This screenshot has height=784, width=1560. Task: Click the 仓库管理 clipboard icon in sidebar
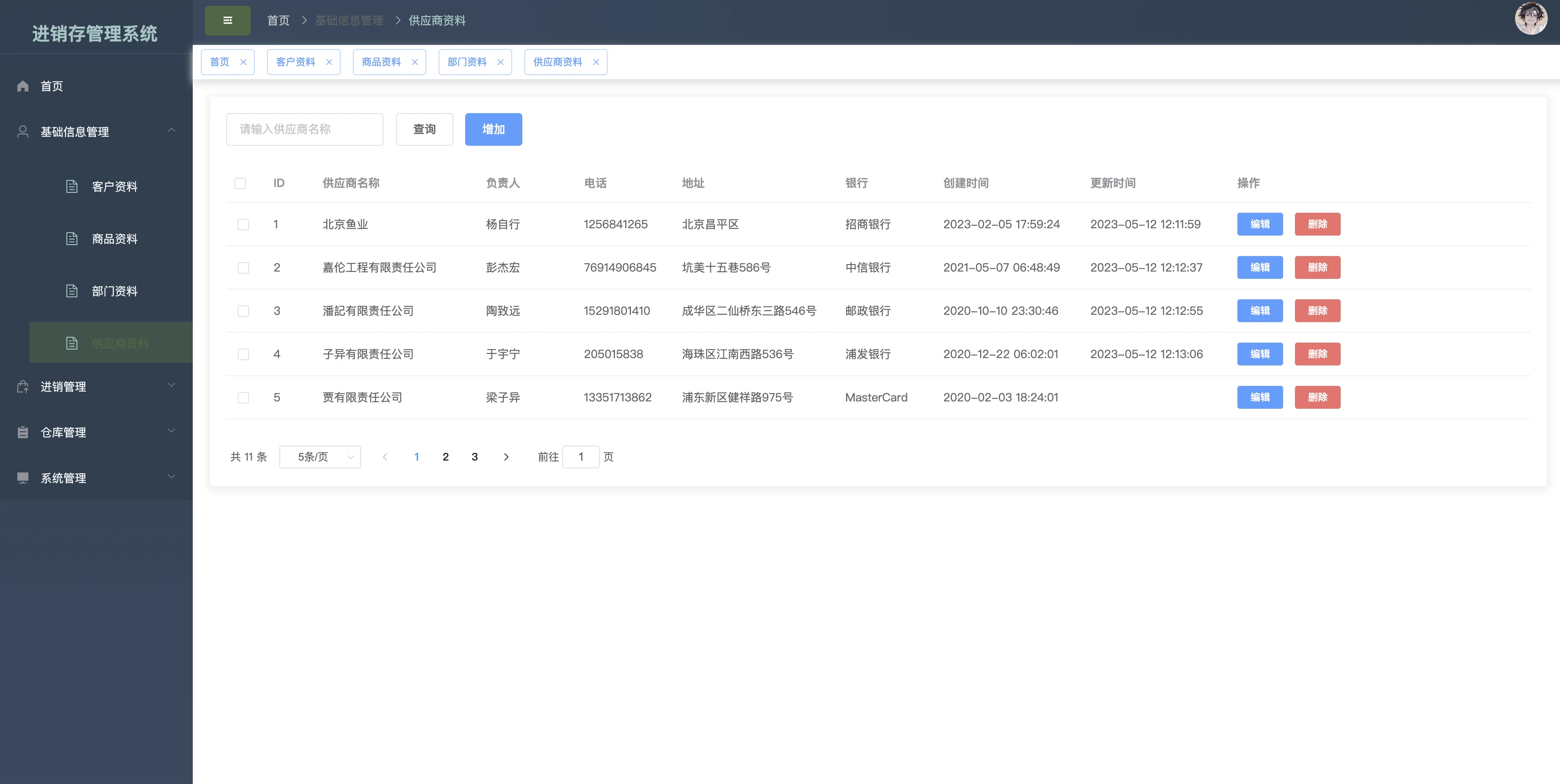23,432
